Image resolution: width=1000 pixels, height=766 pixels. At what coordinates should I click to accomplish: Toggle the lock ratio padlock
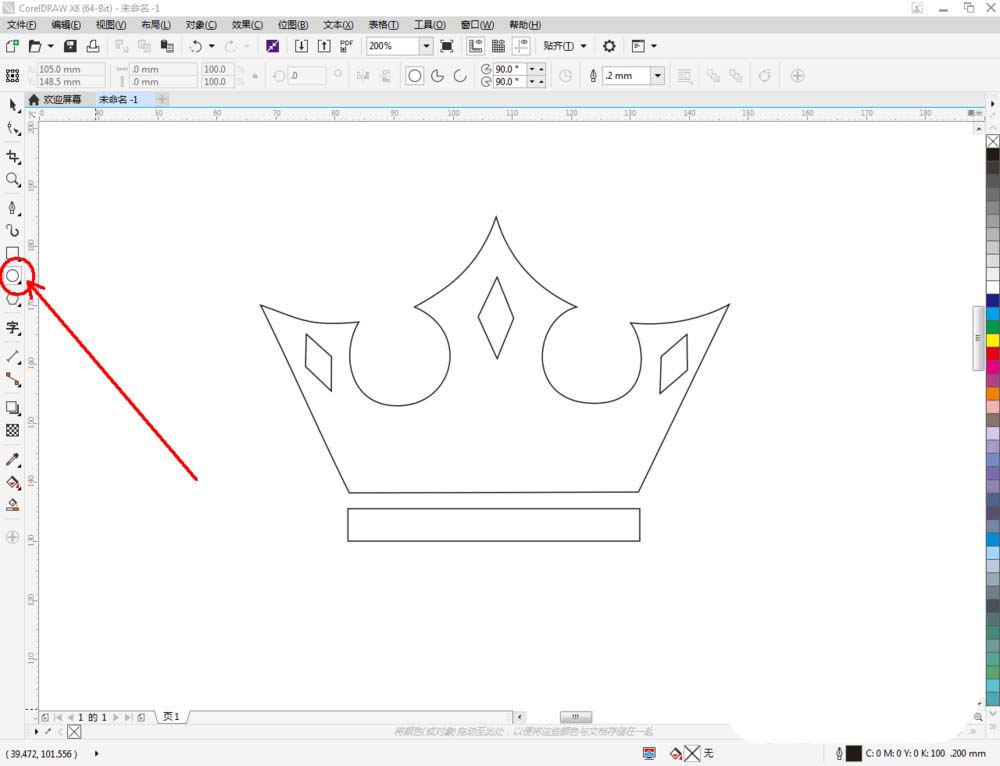pos(255,76)
